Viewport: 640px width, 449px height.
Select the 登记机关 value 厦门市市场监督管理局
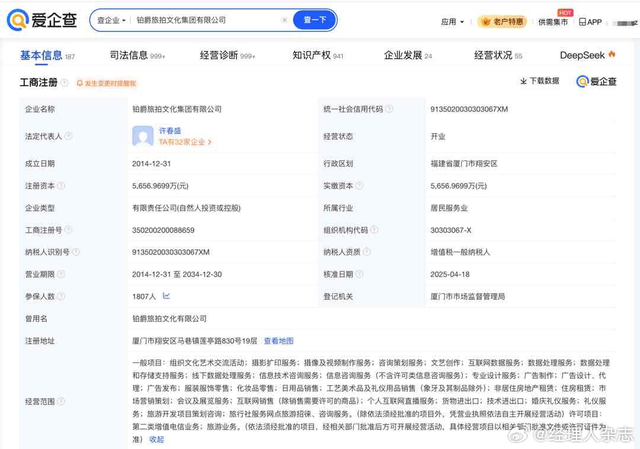(467, 296)
